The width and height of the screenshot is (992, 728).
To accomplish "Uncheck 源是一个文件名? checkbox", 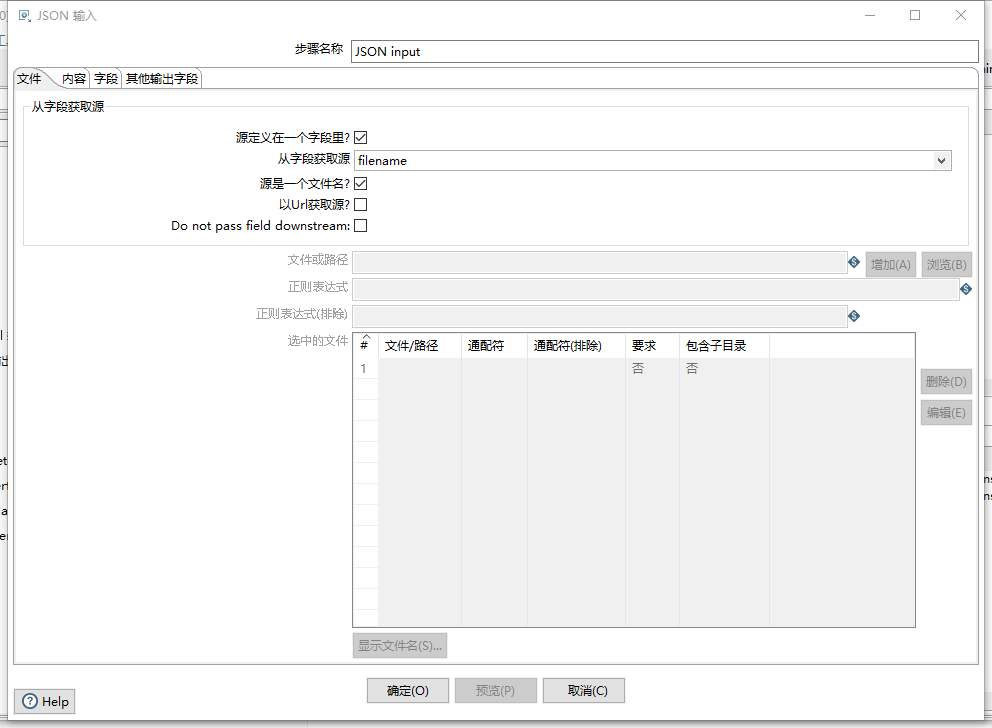I will click(x=359, y=183).
